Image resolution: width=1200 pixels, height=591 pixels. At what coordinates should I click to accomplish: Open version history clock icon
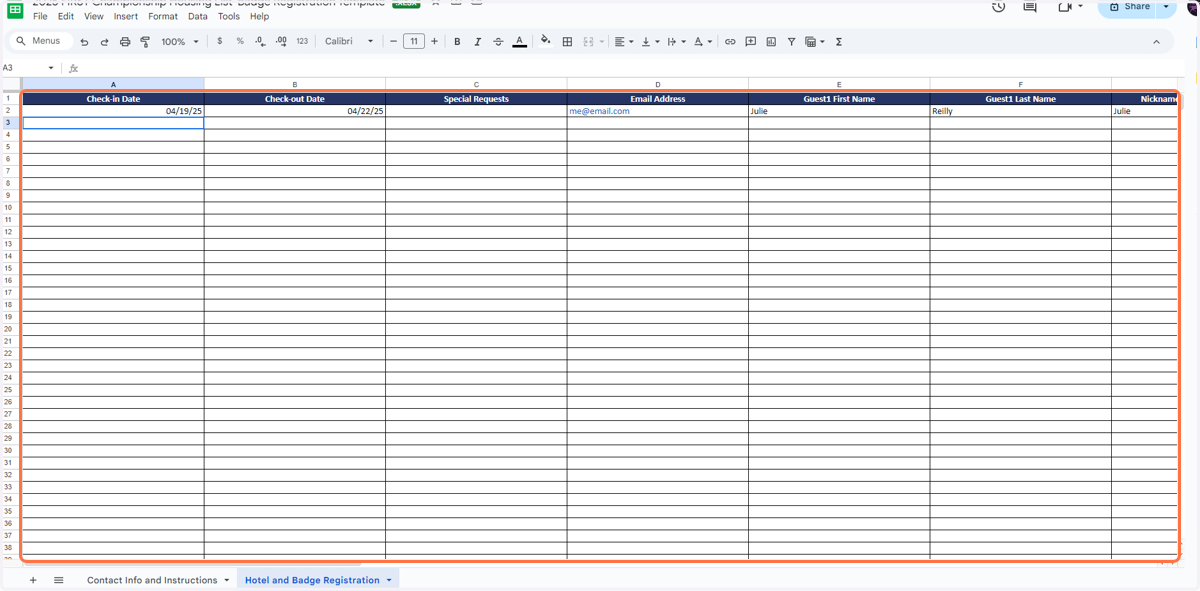pyautogui.click(x=998, y=7)
